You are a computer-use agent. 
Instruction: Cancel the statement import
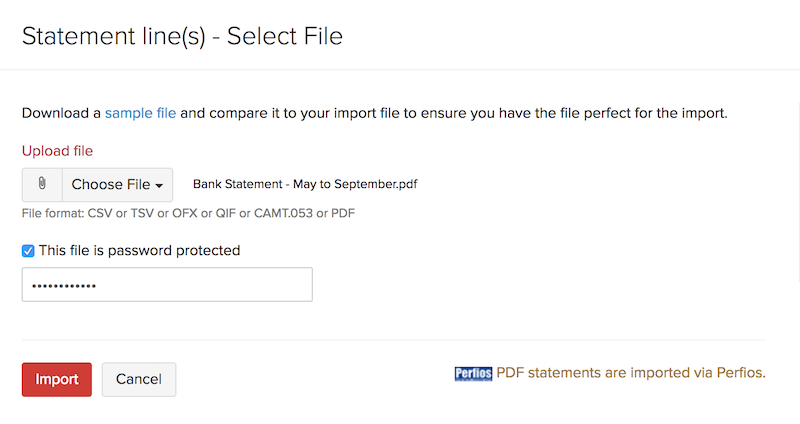coord(139,380)
